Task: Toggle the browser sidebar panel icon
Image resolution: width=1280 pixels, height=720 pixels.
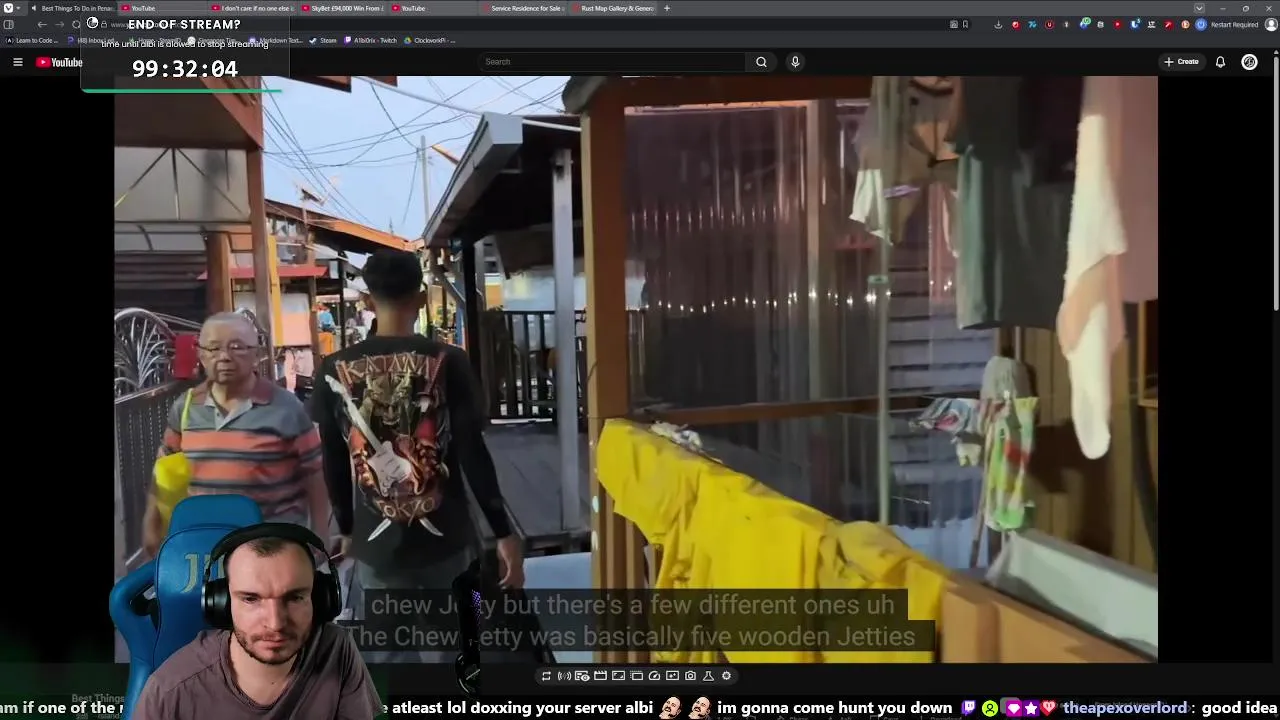Action: pyautogui.click(x=9, y=25)
